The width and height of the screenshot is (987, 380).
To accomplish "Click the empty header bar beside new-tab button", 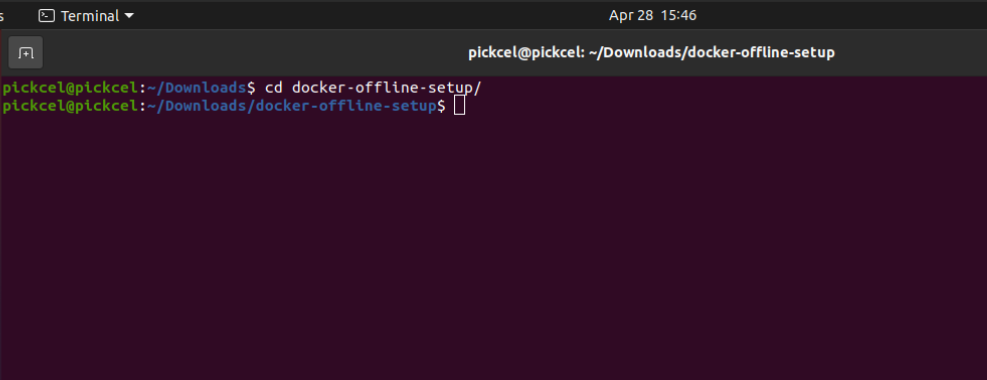I will click(252, 53).
